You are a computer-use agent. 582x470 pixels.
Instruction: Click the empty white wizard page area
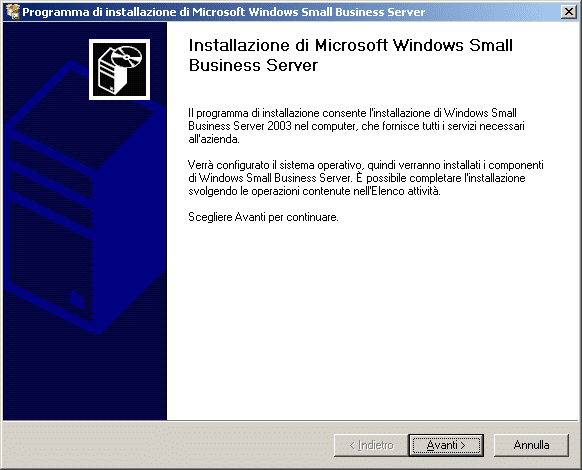tap(371, 319)
